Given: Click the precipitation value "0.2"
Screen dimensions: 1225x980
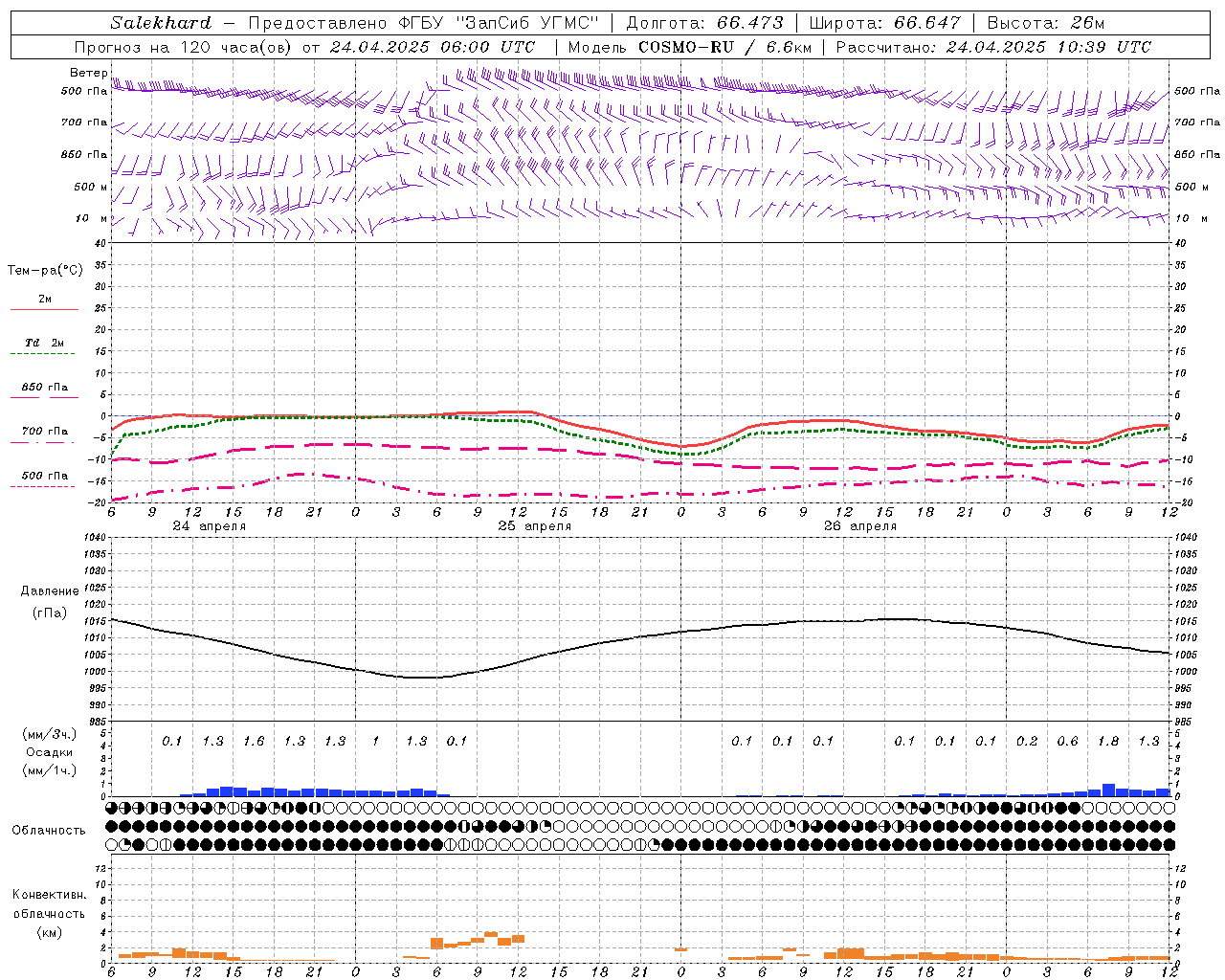Looking at the screenshot, I should 1027,742.
